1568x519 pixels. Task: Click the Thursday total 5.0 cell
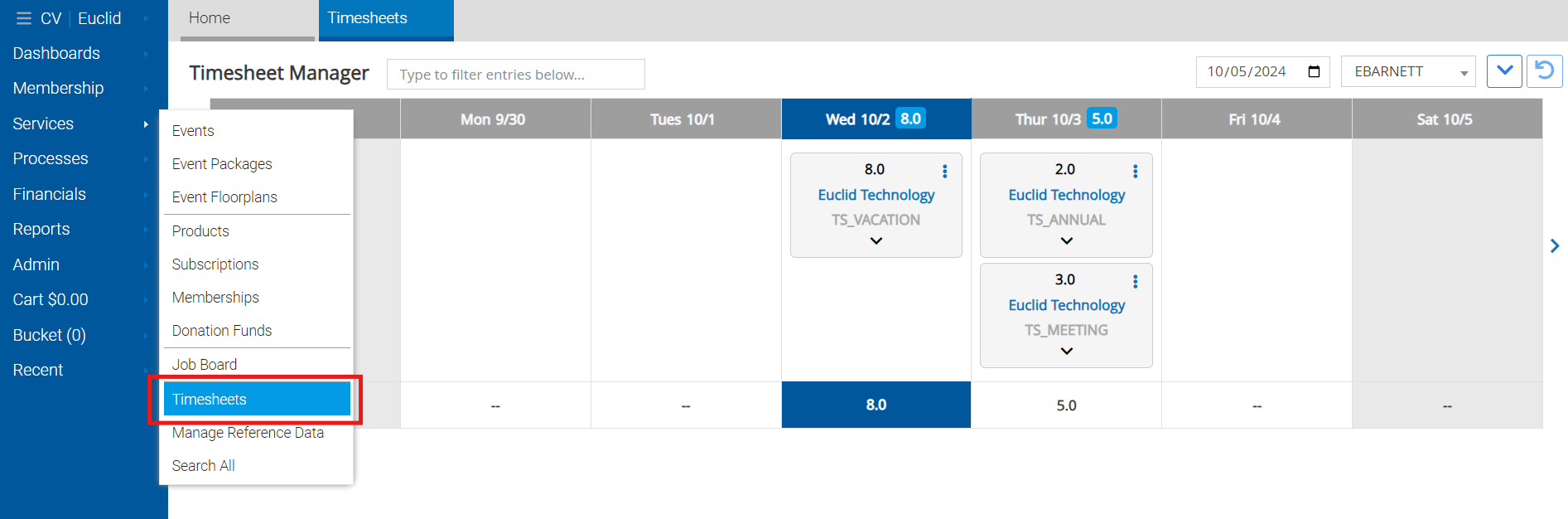click(1067, 405)
